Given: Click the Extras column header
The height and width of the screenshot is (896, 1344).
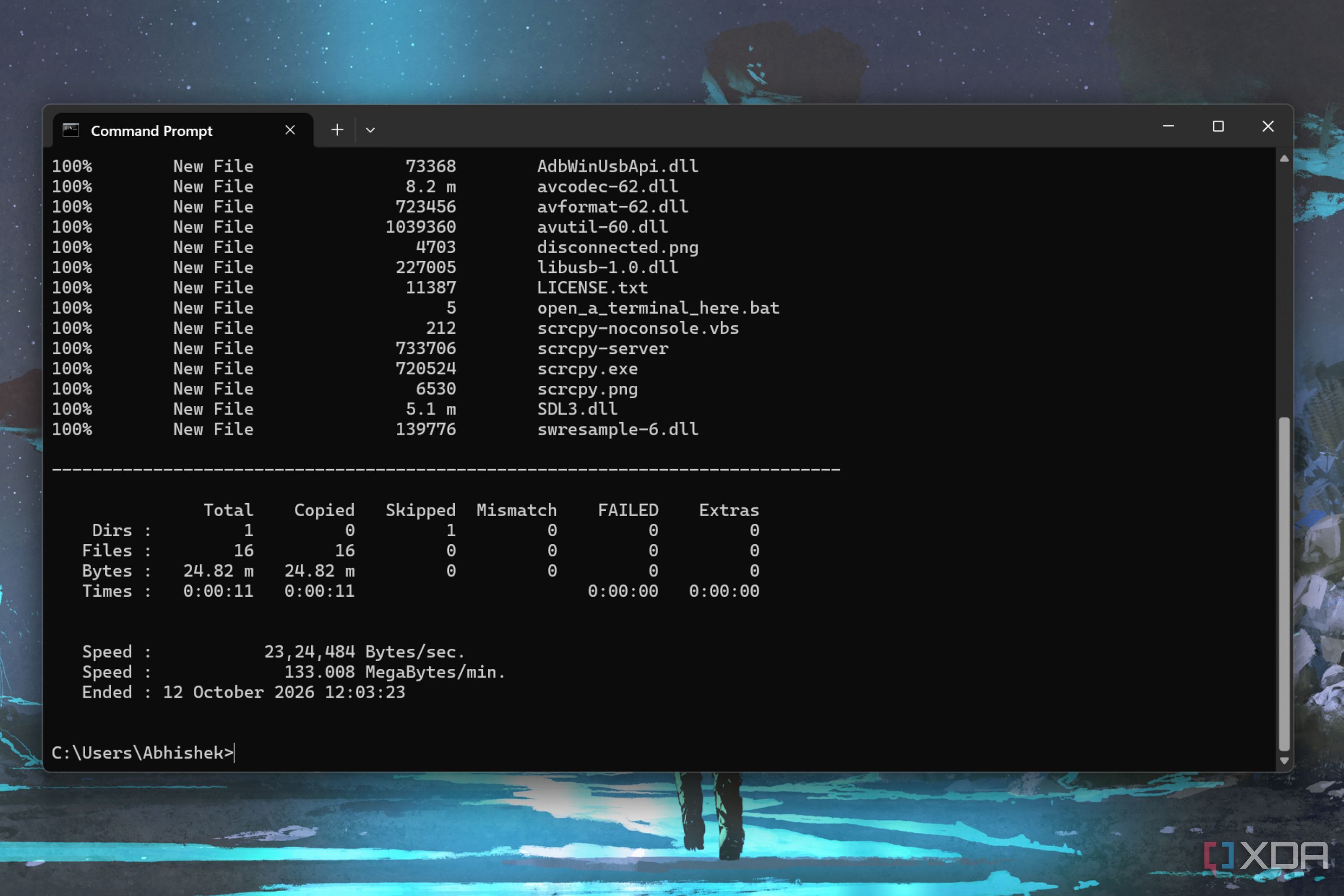Looking at the screenshot, I should tap(729, 510).
